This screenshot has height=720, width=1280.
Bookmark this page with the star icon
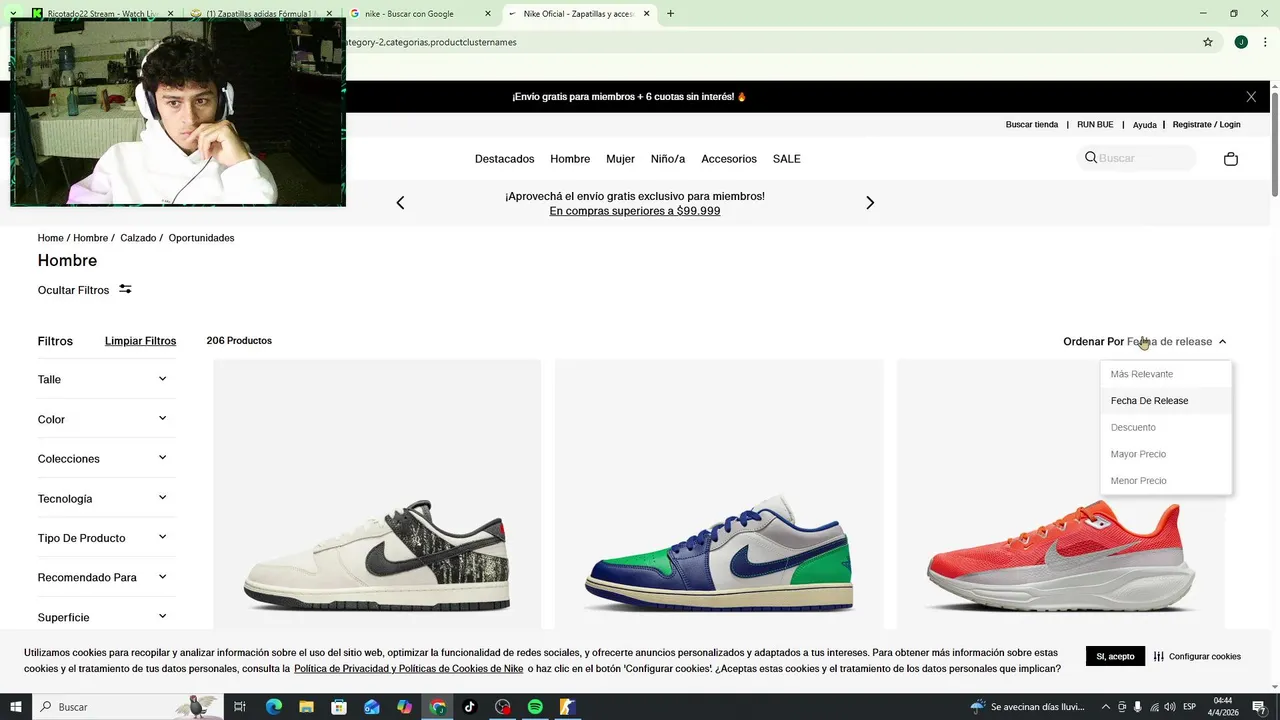pos(1208,42)
